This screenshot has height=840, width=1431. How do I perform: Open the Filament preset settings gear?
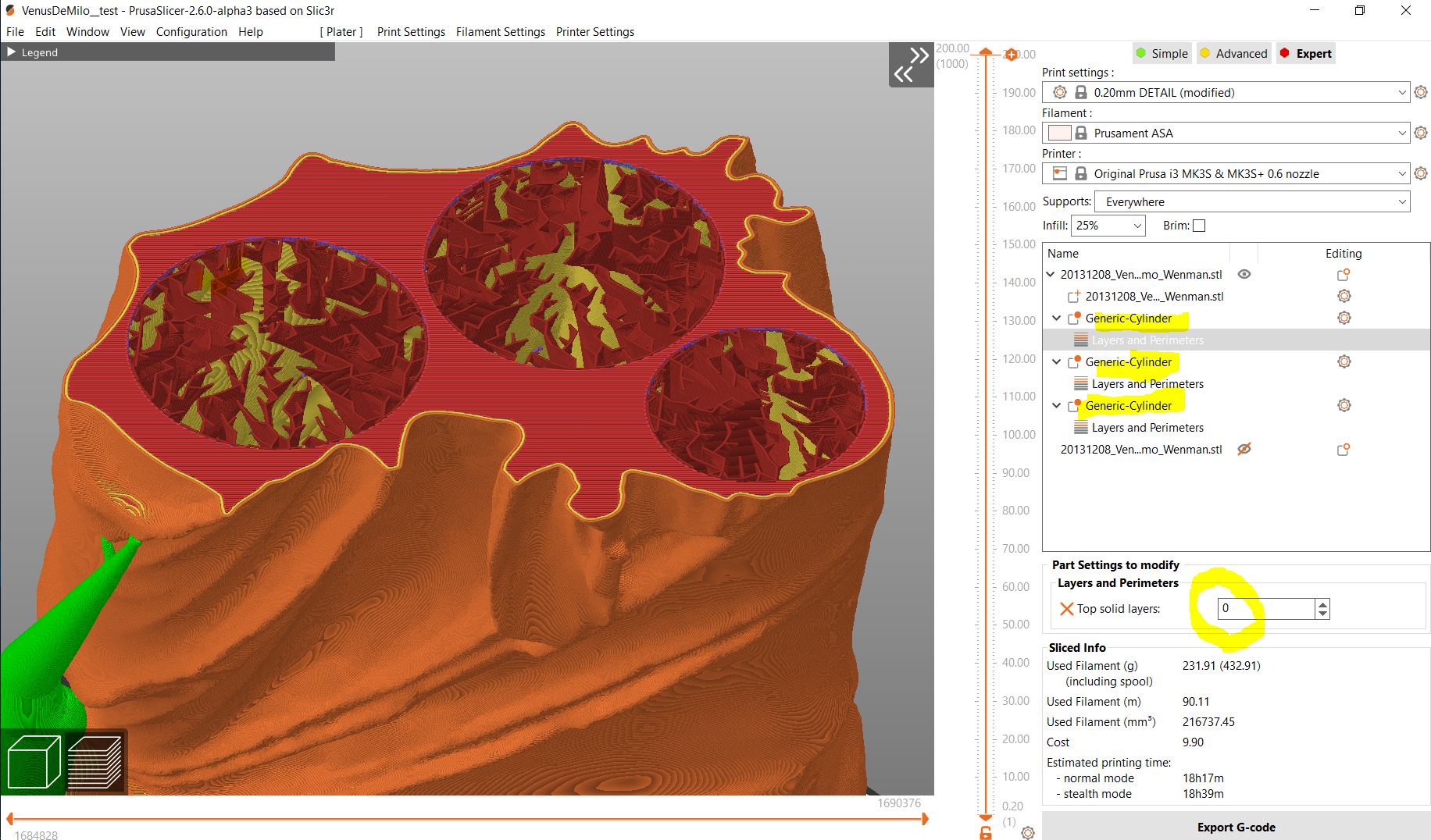point(1421,133)
